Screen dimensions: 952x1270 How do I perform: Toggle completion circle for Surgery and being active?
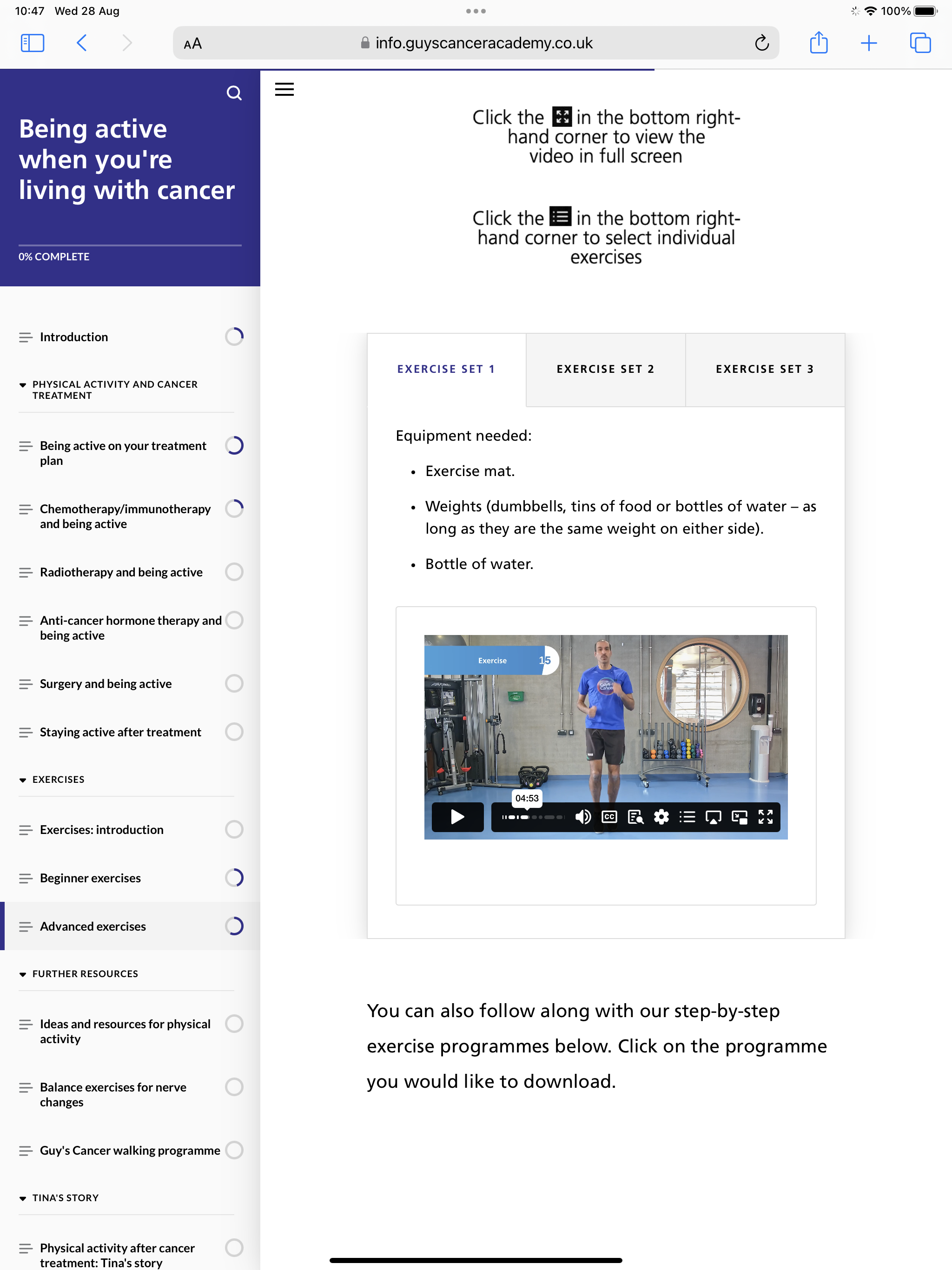click(x=234, y=683)
